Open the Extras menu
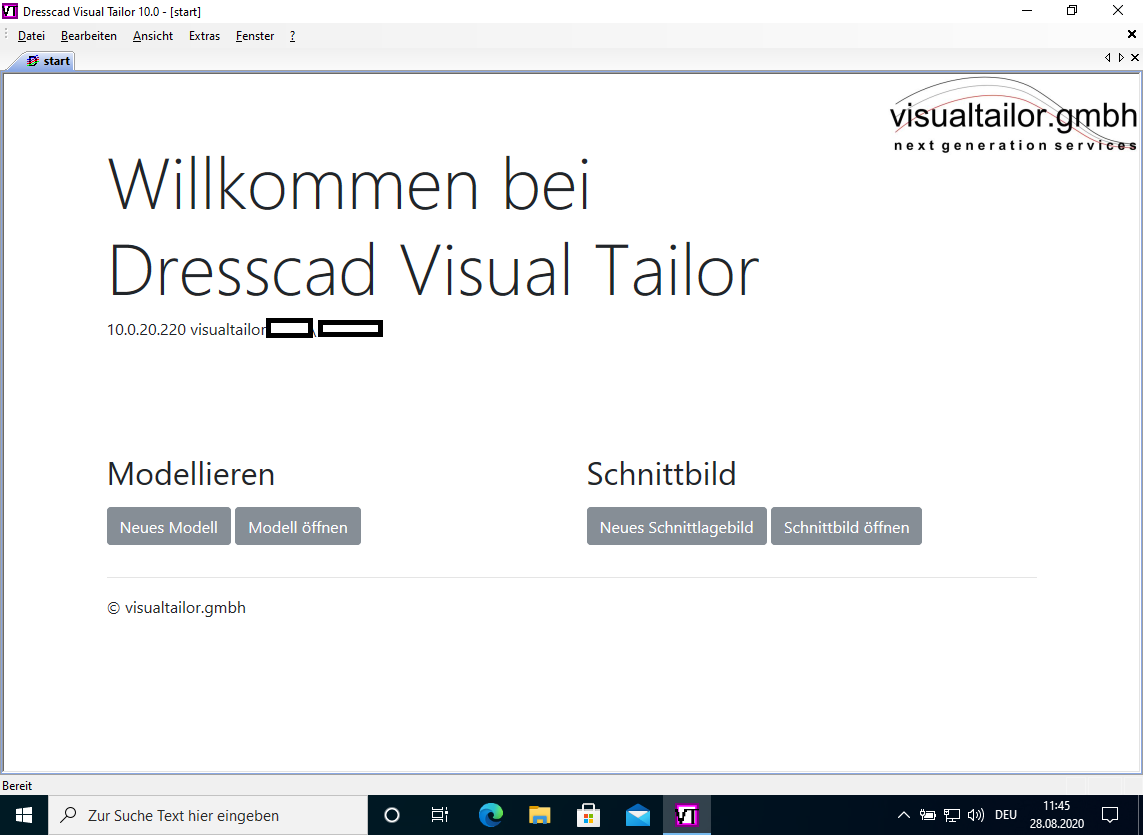1143x835 pixels. [204, 36]
